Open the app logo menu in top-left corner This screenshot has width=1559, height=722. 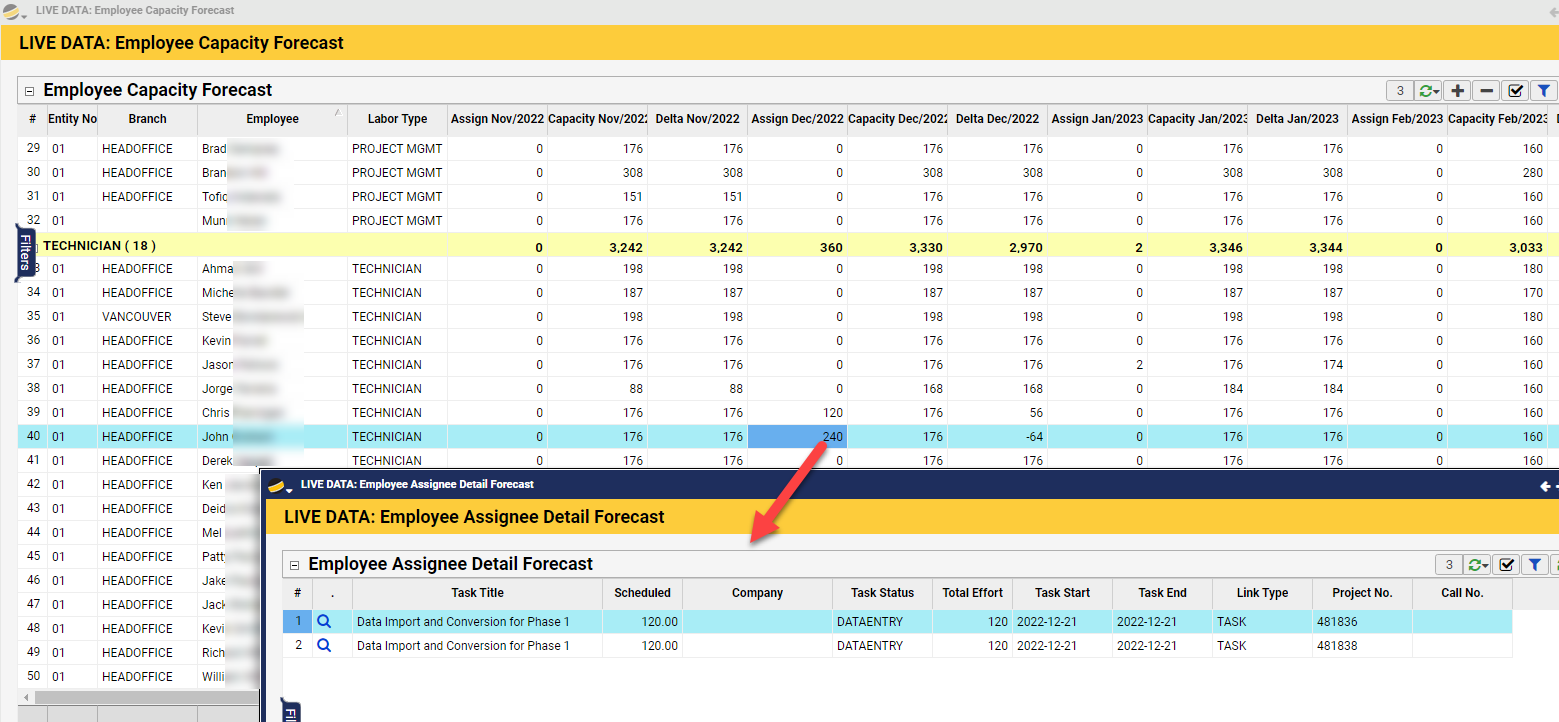click(13, 12)
